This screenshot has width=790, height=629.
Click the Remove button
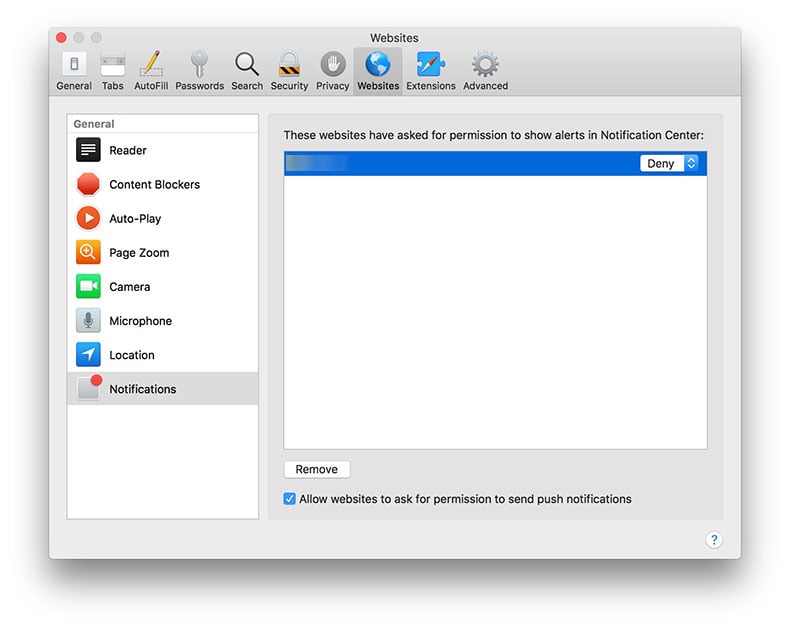point(316,469)
